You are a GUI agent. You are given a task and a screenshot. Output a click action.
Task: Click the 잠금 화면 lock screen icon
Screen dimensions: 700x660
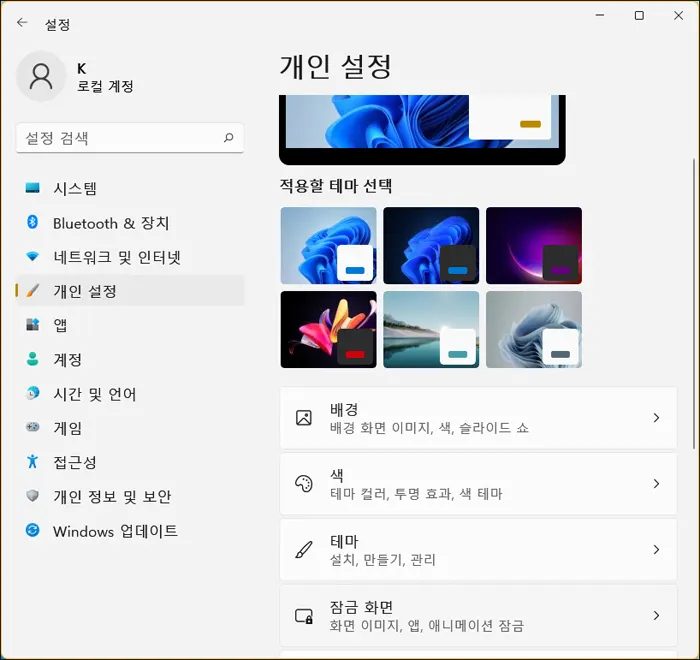coord(304,616)
